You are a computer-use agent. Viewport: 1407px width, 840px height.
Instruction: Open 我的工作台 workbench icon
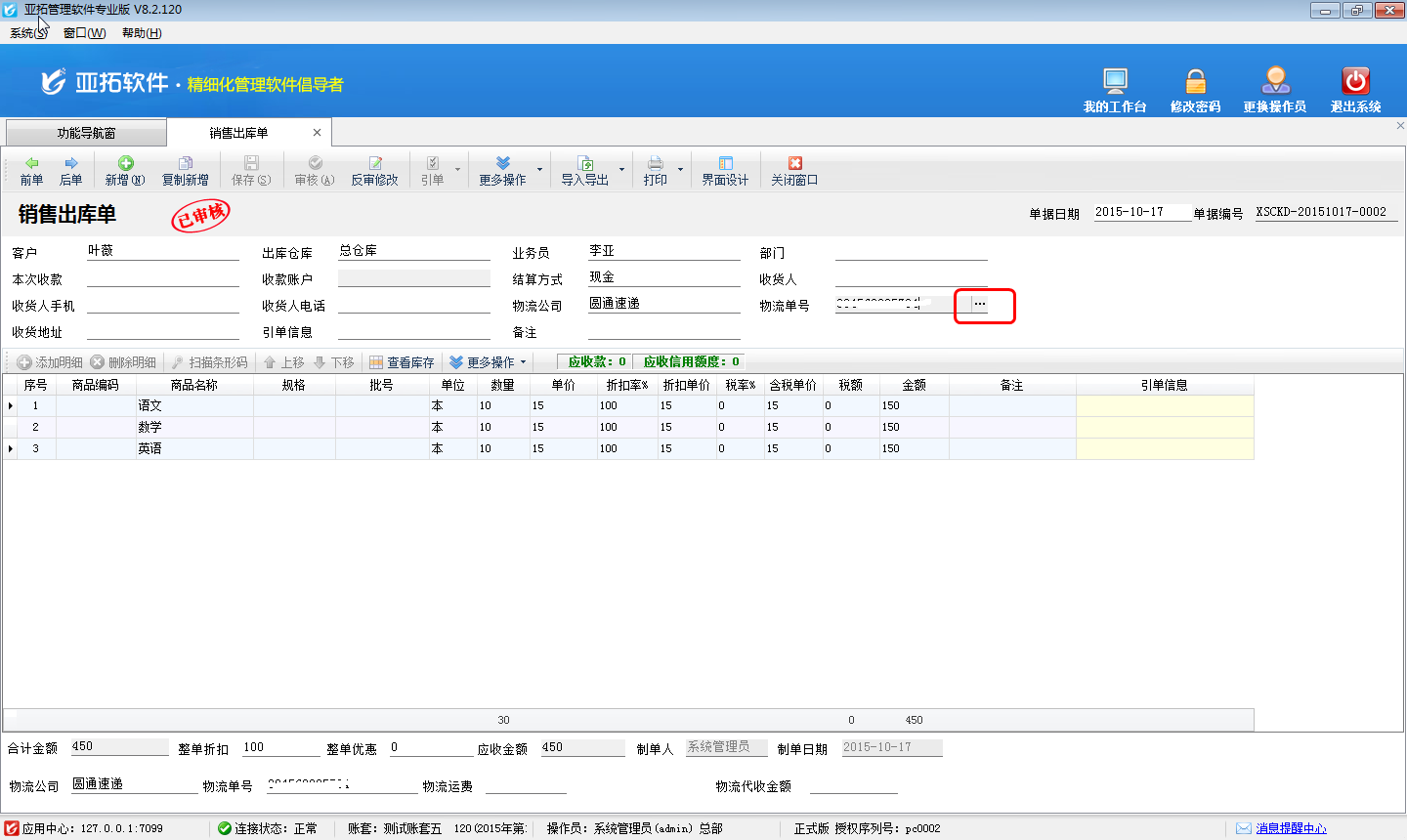coord(1115,81)
